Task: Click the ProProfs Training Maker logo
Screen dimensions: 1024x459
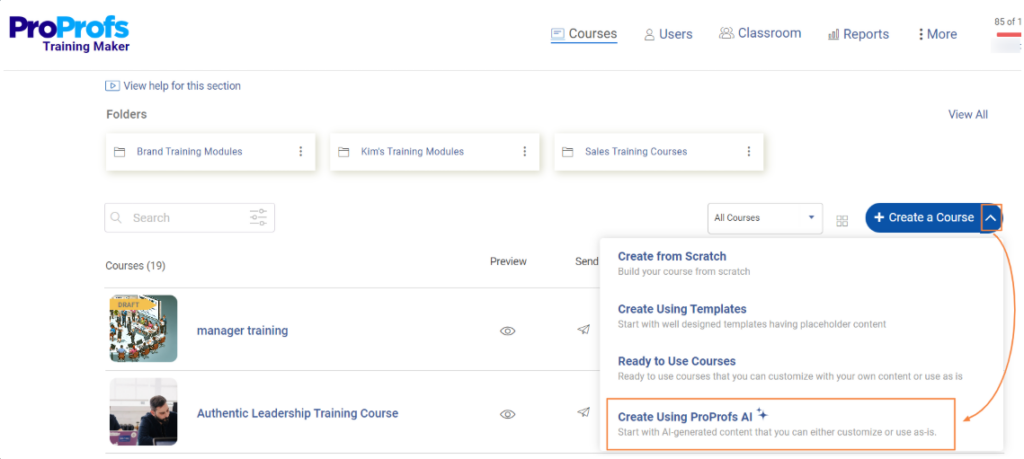Action: click(69, 32)
